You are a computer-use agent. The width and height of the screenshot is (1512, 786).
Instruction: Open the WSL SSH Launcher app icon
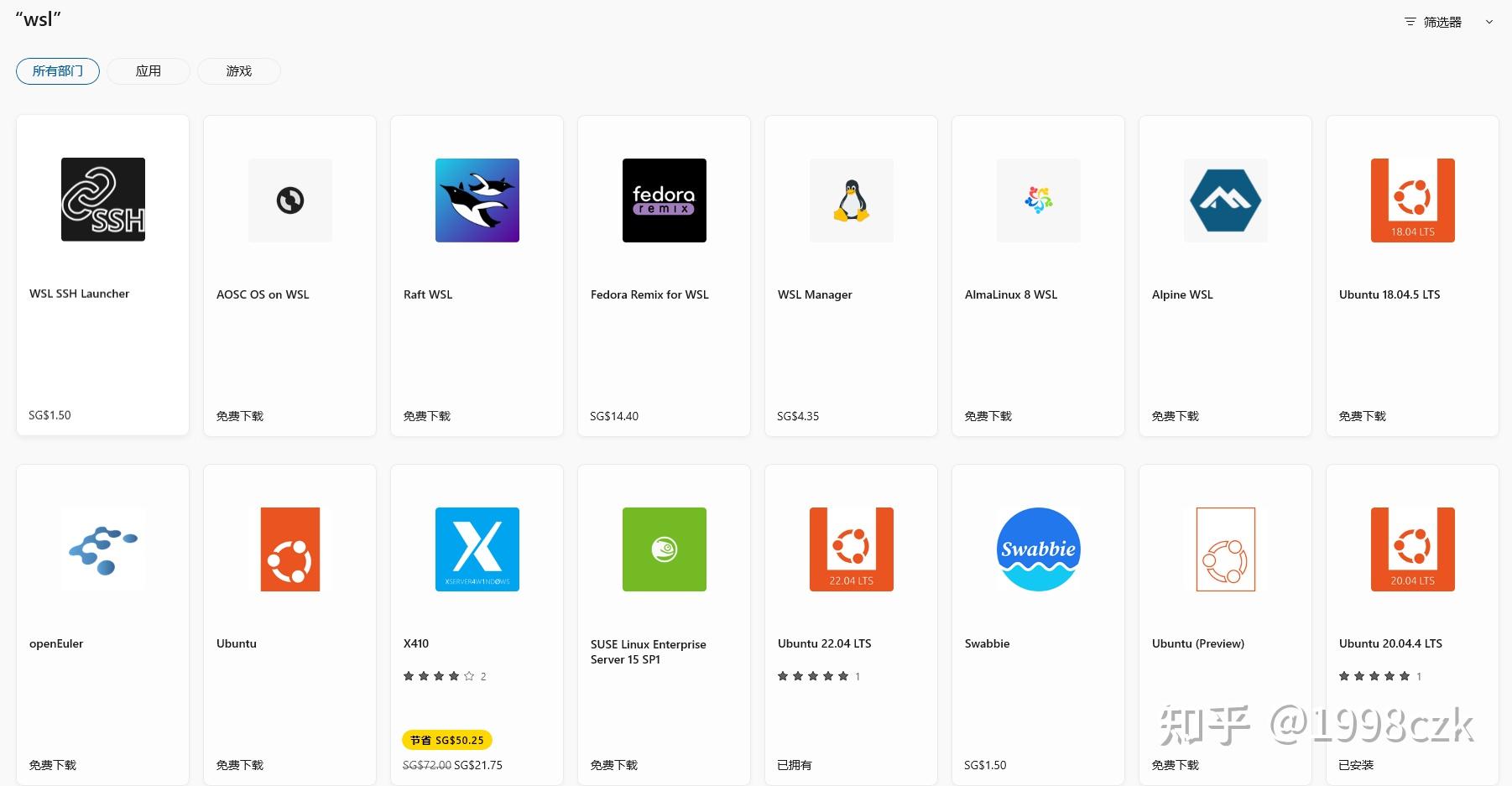pos(103,200)
